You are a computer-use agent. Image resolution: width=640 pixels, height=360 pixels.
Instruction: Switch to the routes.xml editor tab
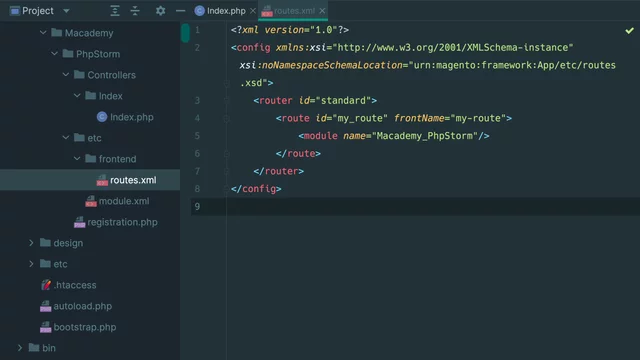coord(294,11)
